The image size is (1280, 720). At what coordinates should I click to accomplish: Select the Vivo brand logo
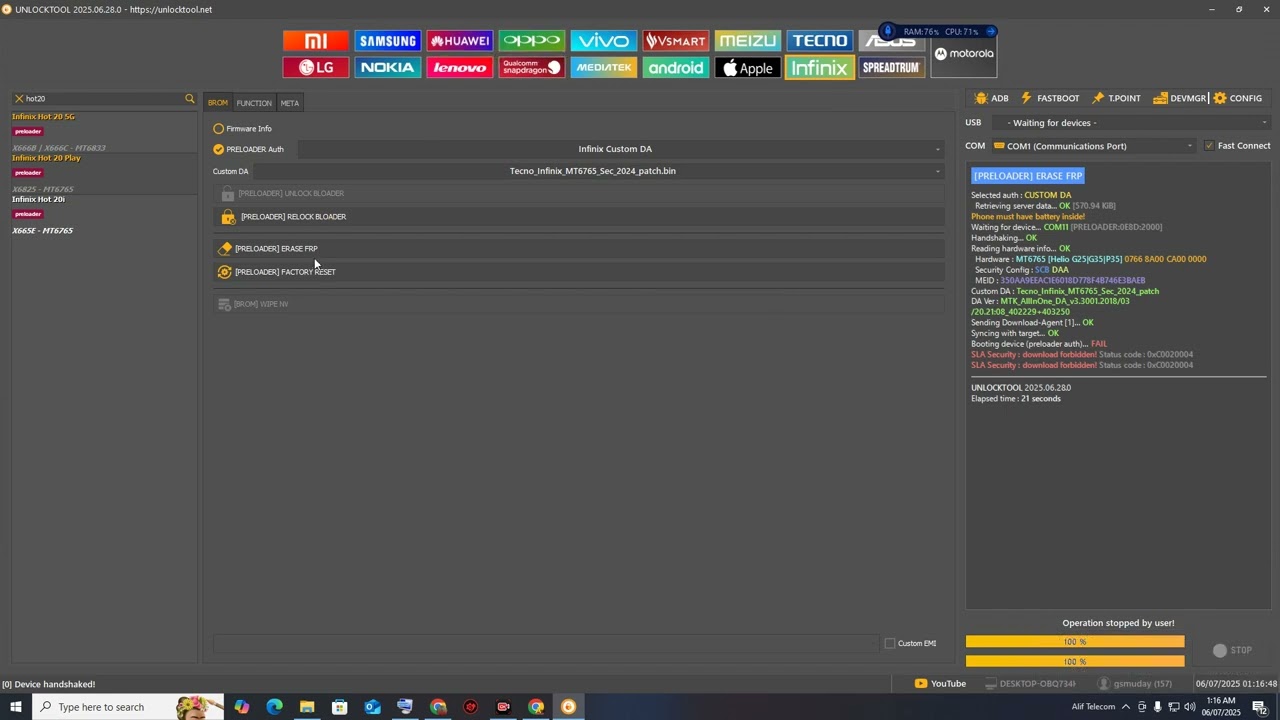click(x=604, y=41)
